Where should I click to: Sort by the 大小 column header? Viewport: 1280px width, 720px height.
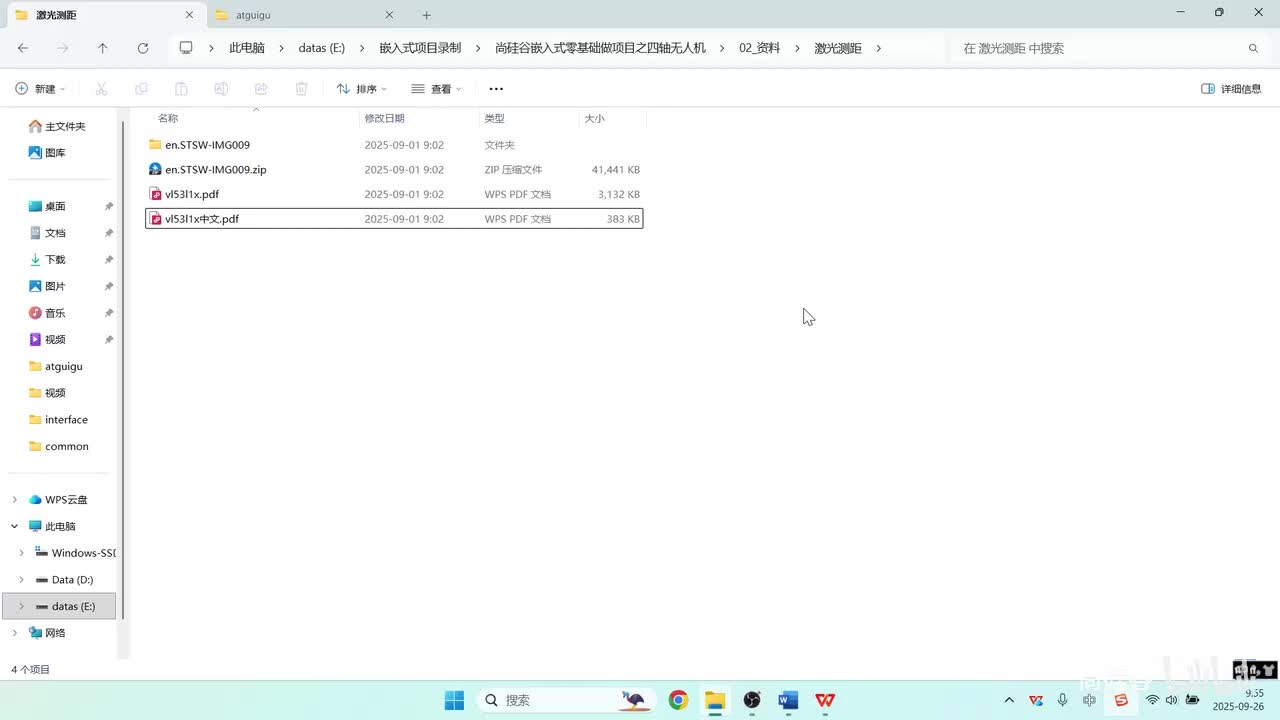(594, 118)
